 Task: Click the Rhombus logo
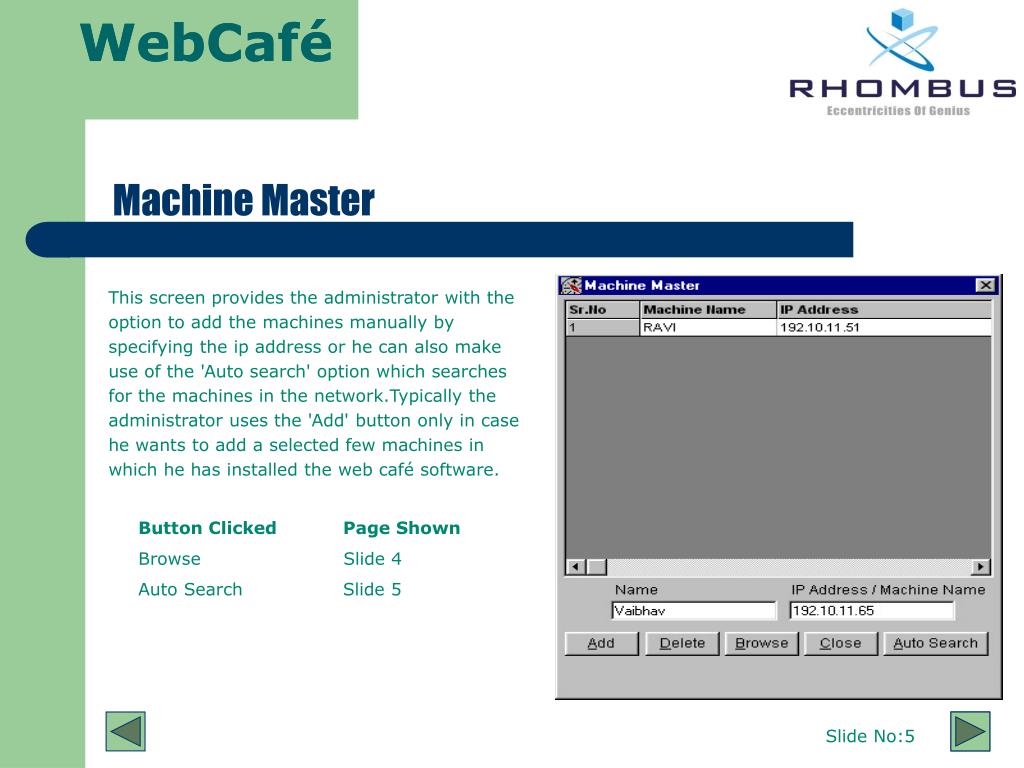[903, 62]
